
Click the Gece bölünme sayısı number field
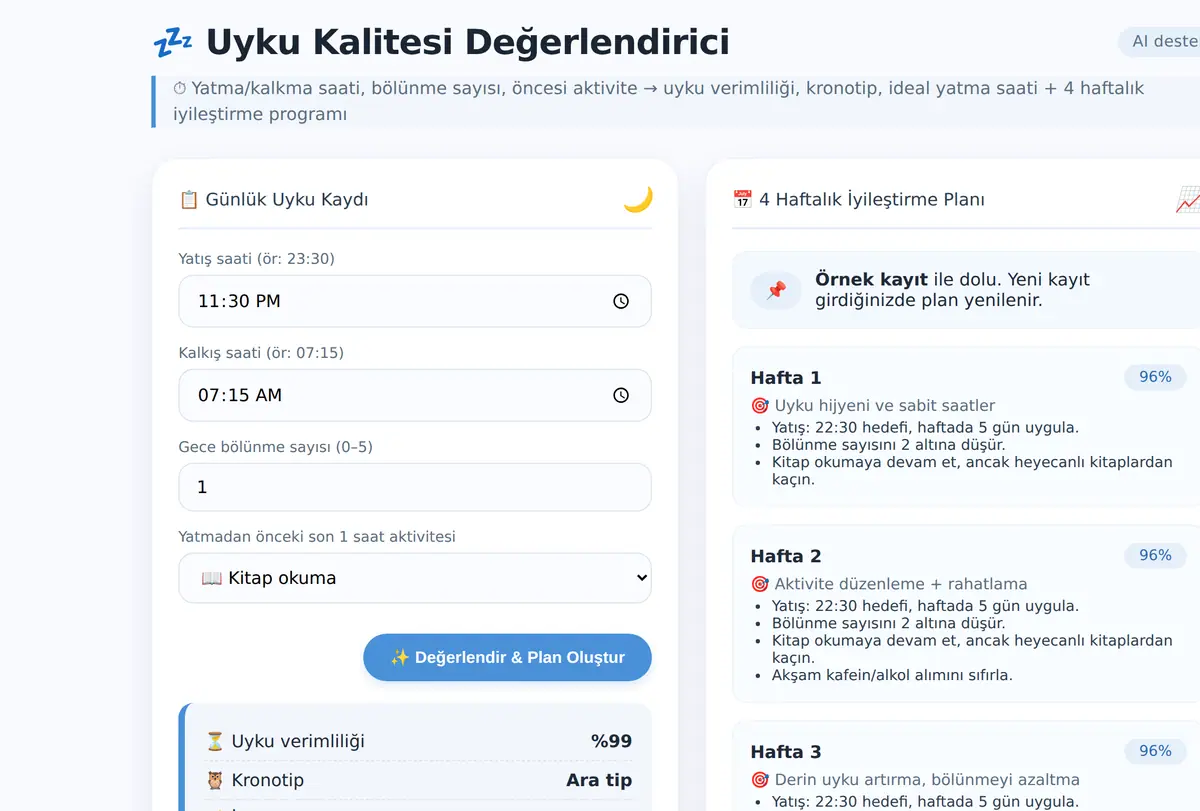click(415, 487)
